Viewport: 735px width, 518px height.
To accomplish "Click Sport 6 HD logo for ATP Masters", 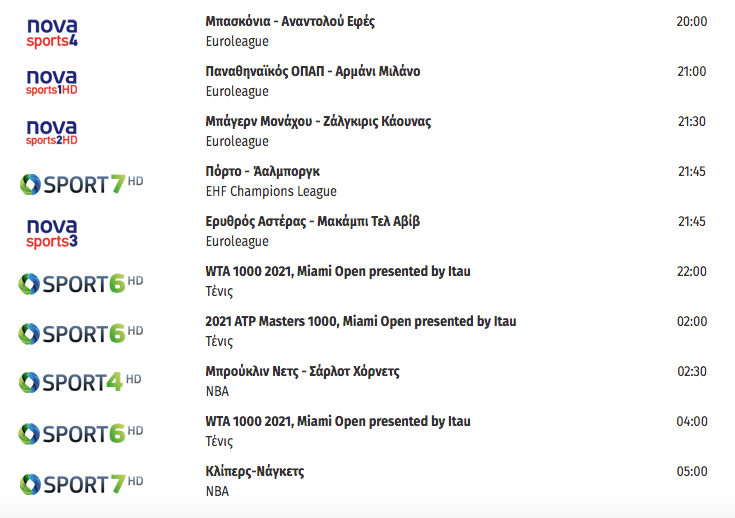I will [x=81, y=334].
